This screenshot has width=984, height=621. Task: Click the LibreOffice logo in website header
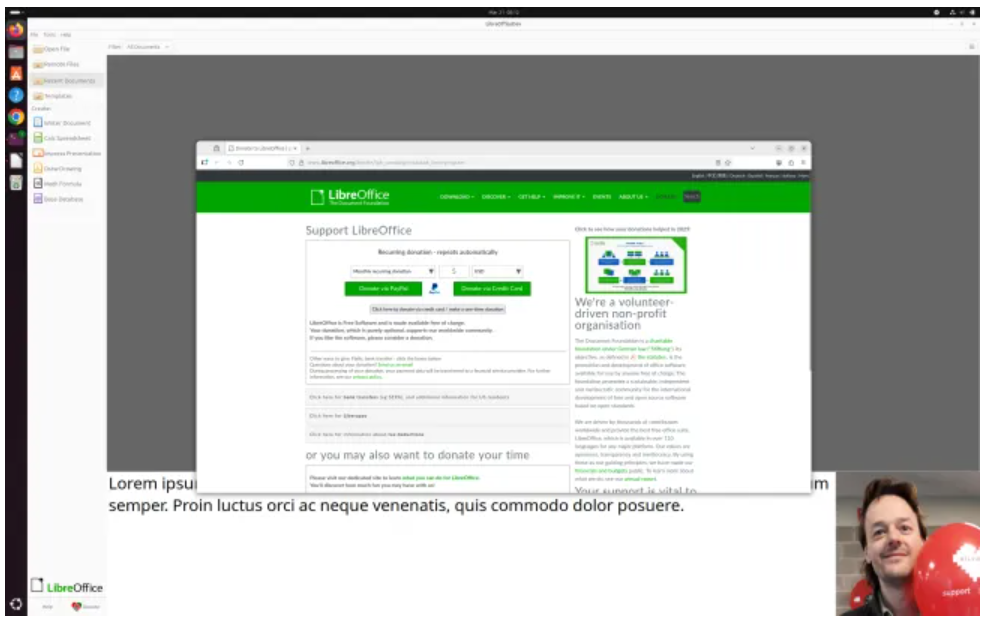(350, 197)
